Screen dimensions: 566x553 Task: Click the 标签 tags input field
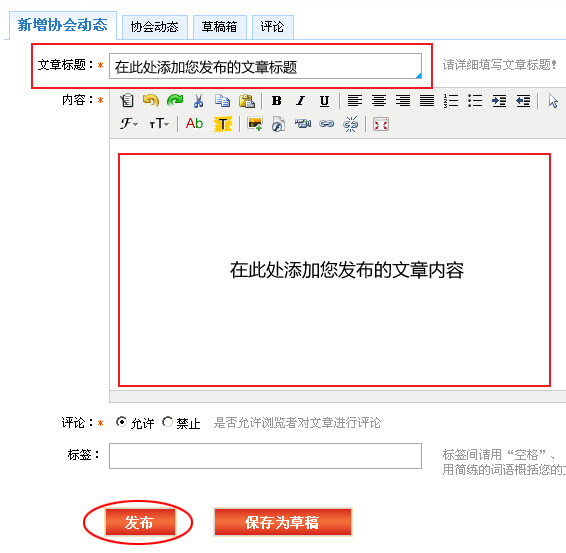click(x=265, y=456)
